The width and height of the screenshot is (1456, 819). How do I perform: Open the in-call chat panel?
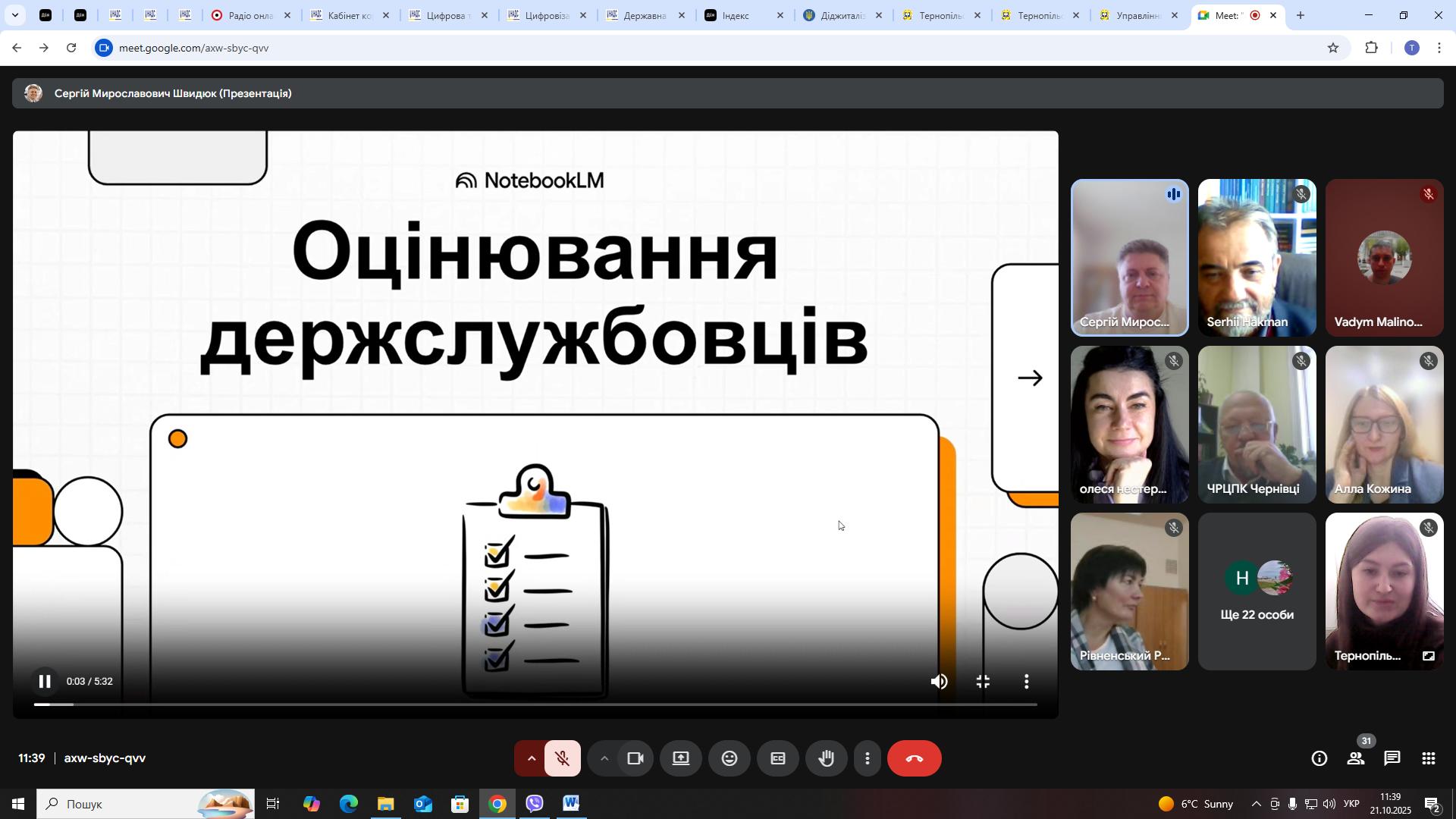pyautogui.click(x=1392, y=759)
